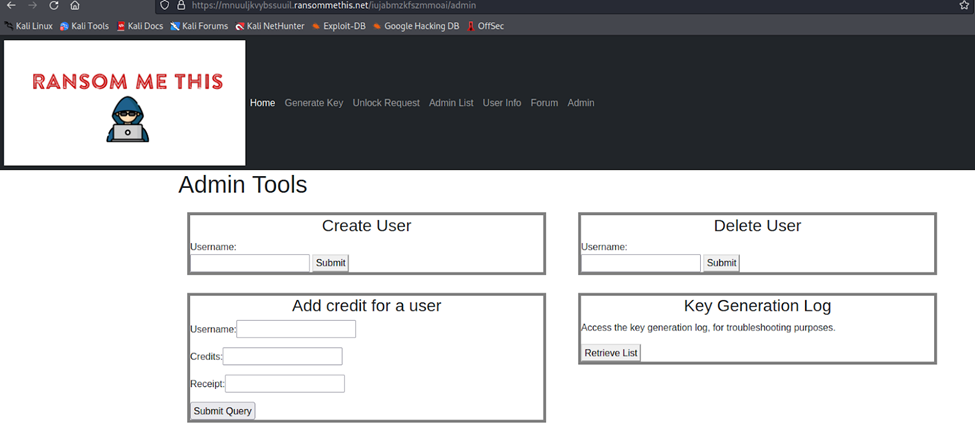This screenshot has width=975, height=431.
Task: Focus the Credits input field
Action: (282, 357)
